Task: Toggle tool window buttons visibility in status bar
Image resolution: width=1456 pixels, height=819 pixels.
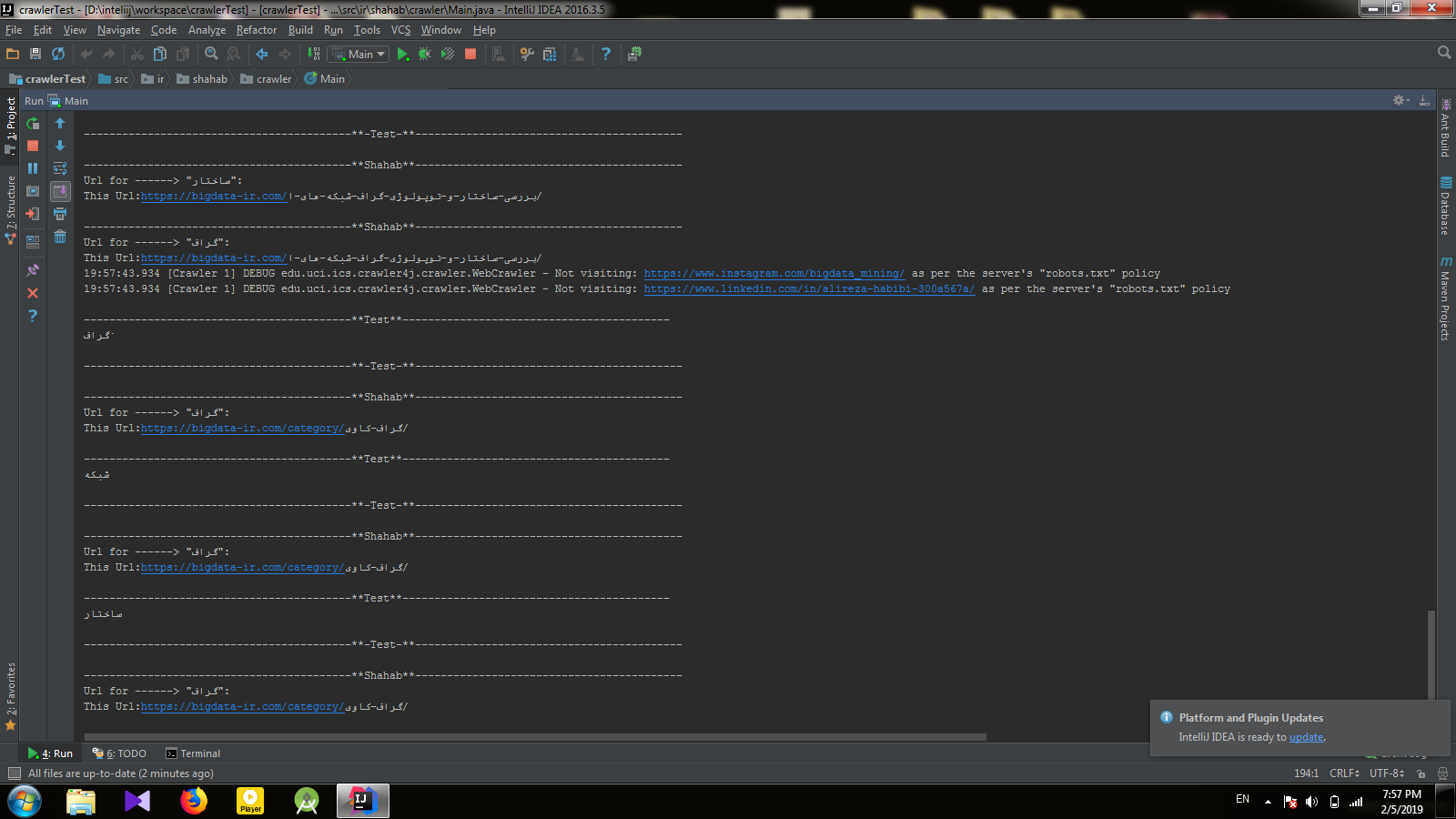Action: pyautogui.click(x=14, y=773)
